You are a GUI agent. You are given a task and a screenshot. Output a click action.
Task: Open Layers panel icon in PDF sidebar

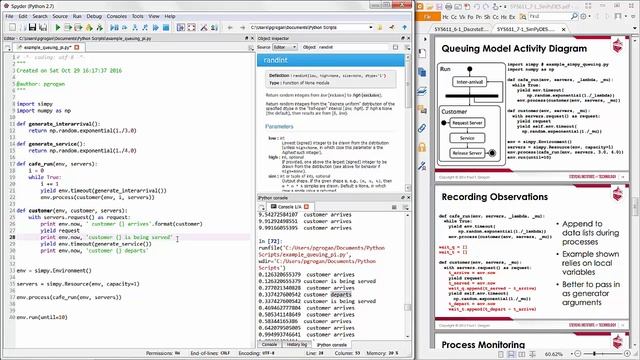point(422,91)
